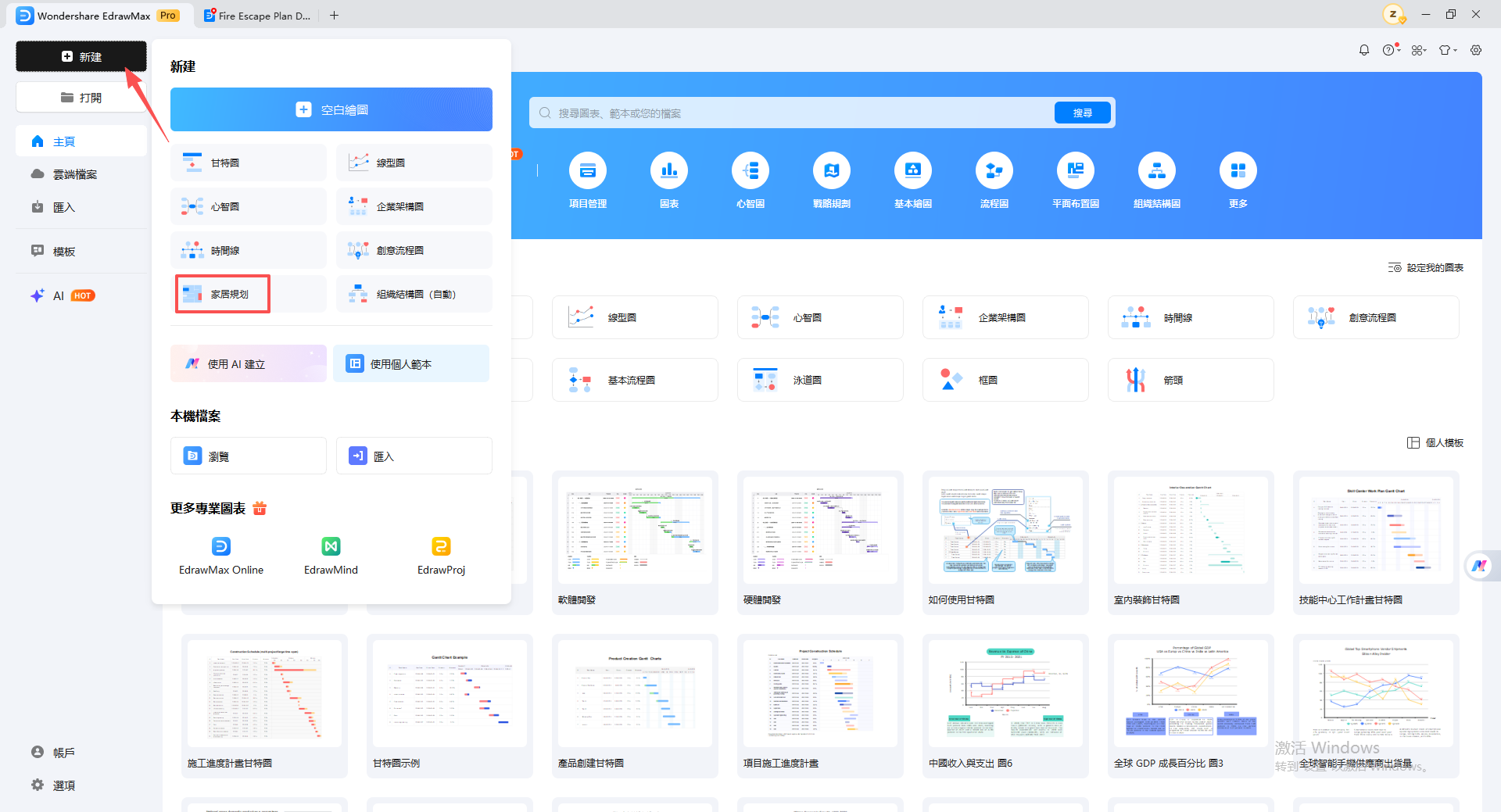The image size is (1501, 812).
Task: Choose 组织结构图 (自動) in the new panel
Action: click(414, 294)
